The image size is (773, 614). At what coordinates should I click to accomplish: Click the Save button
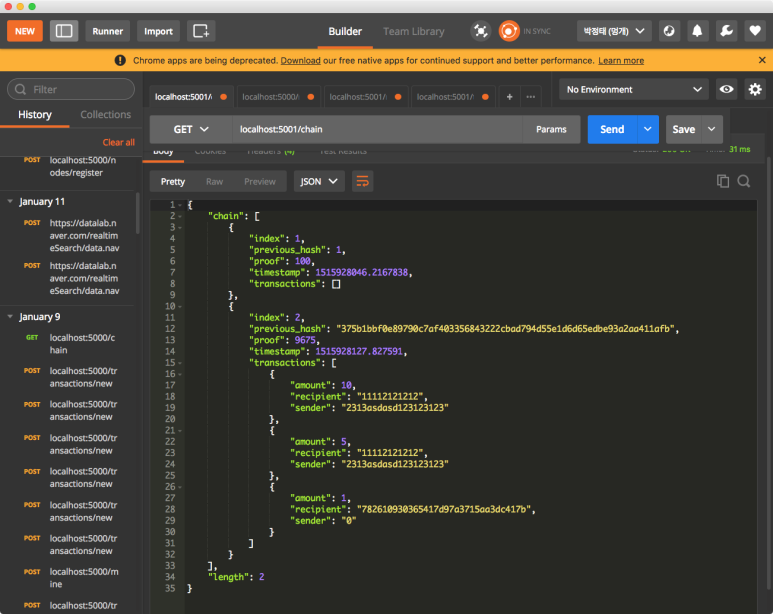pos(684,129)
